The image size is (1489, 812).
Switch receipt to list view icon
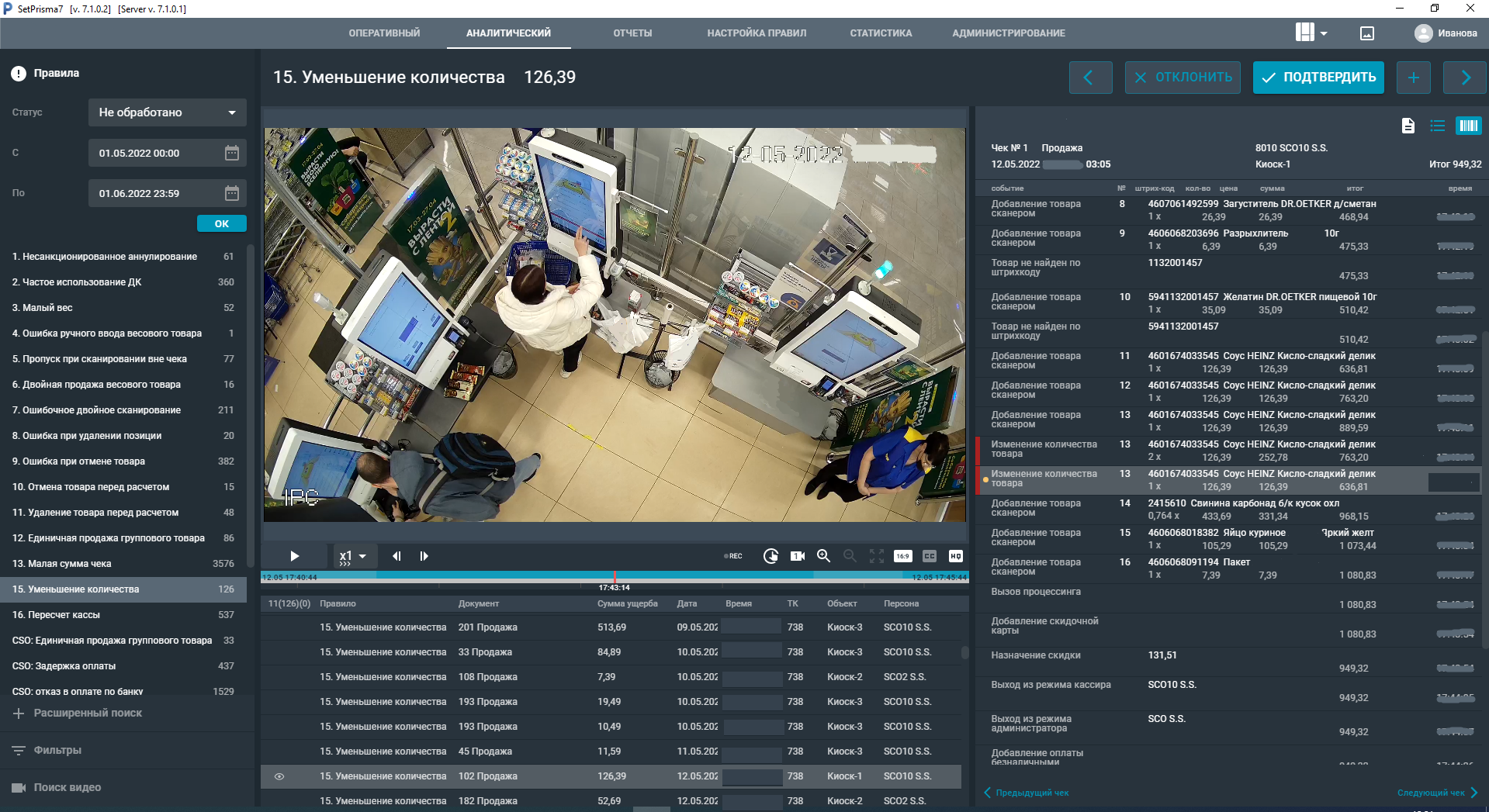point(1438,126)
